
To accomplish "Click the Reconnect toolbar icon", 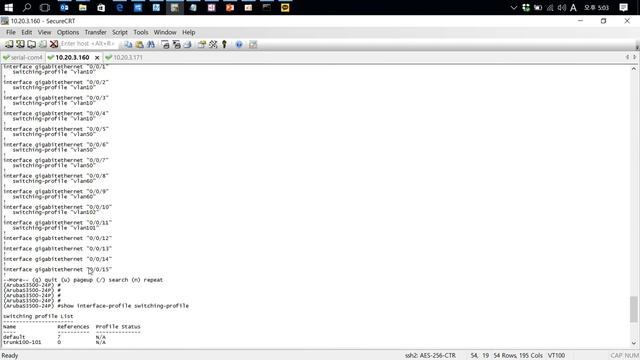I will (42, 44).
